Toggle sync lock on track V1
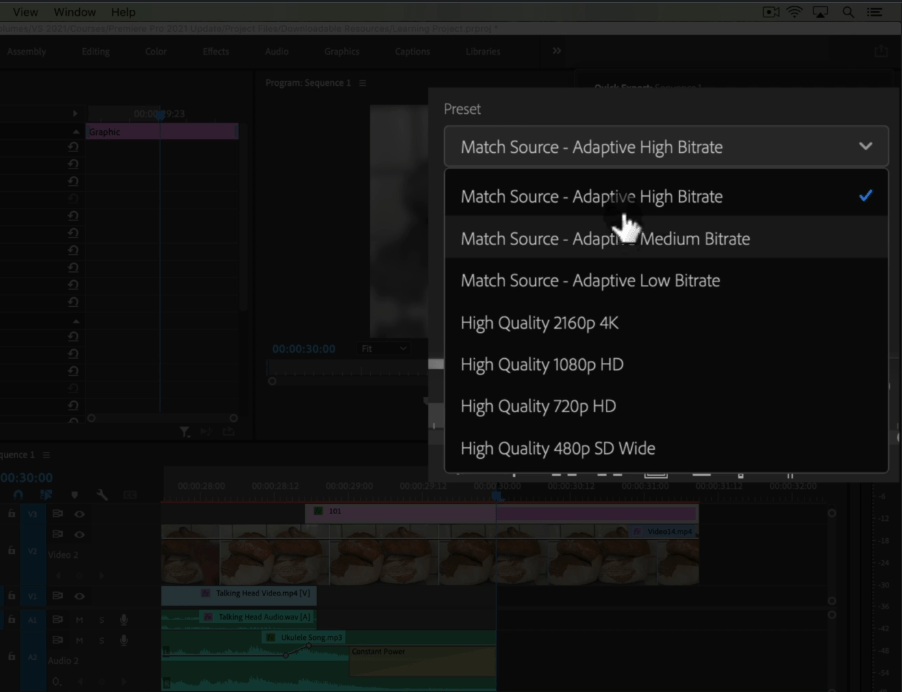 pos(58,596)
